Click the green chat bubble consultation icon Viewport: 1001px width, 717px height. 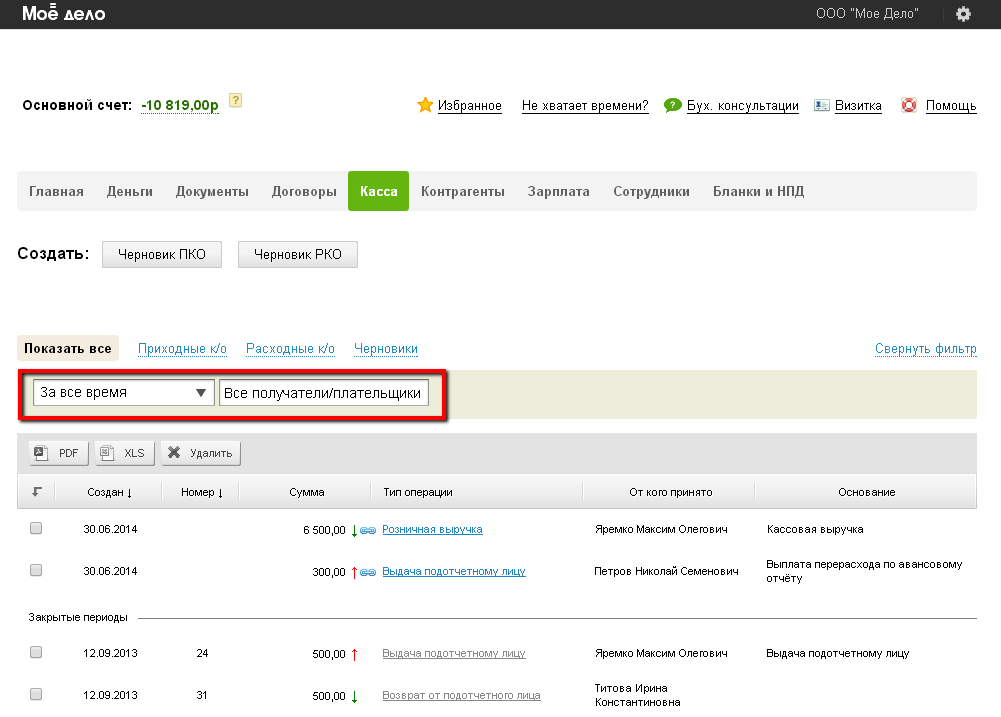click(x=673, y=105)
